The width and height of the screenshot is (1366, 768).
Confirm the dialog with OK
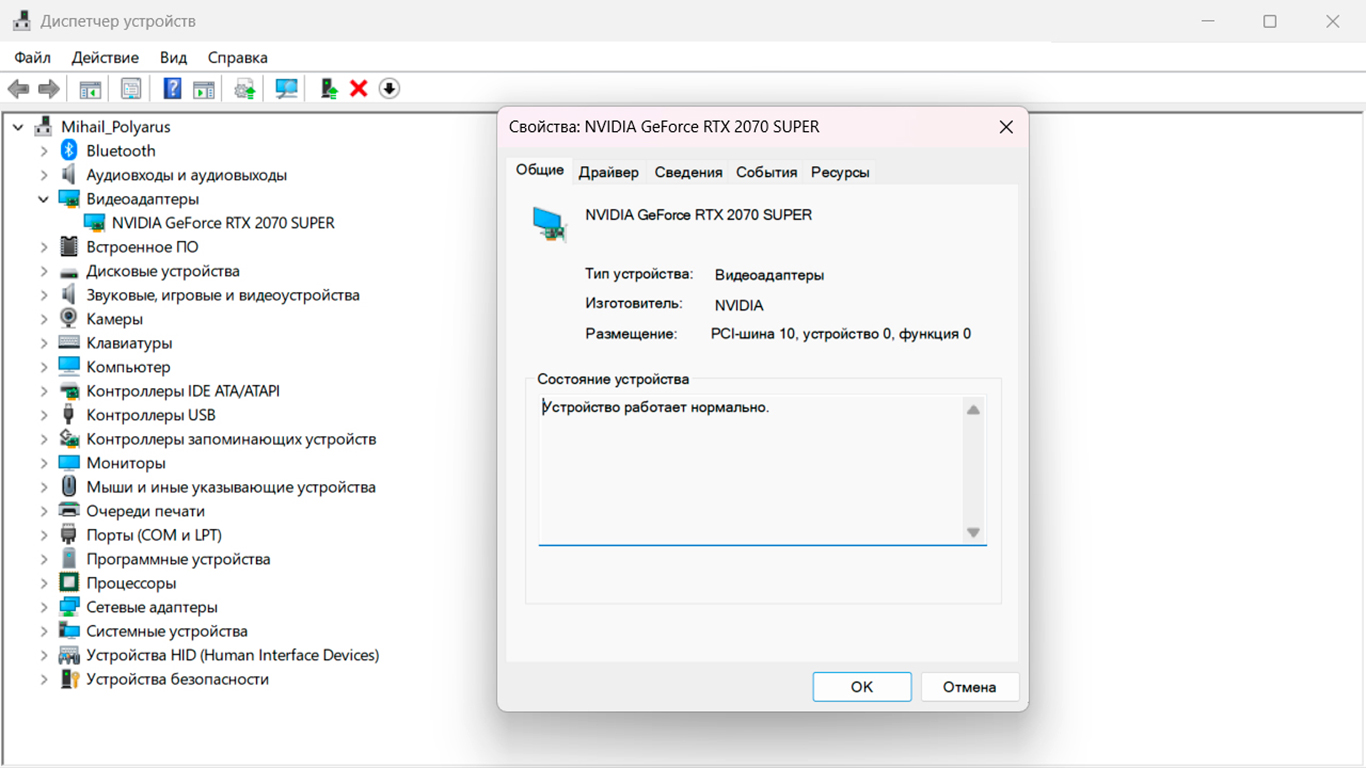[862, 687]
